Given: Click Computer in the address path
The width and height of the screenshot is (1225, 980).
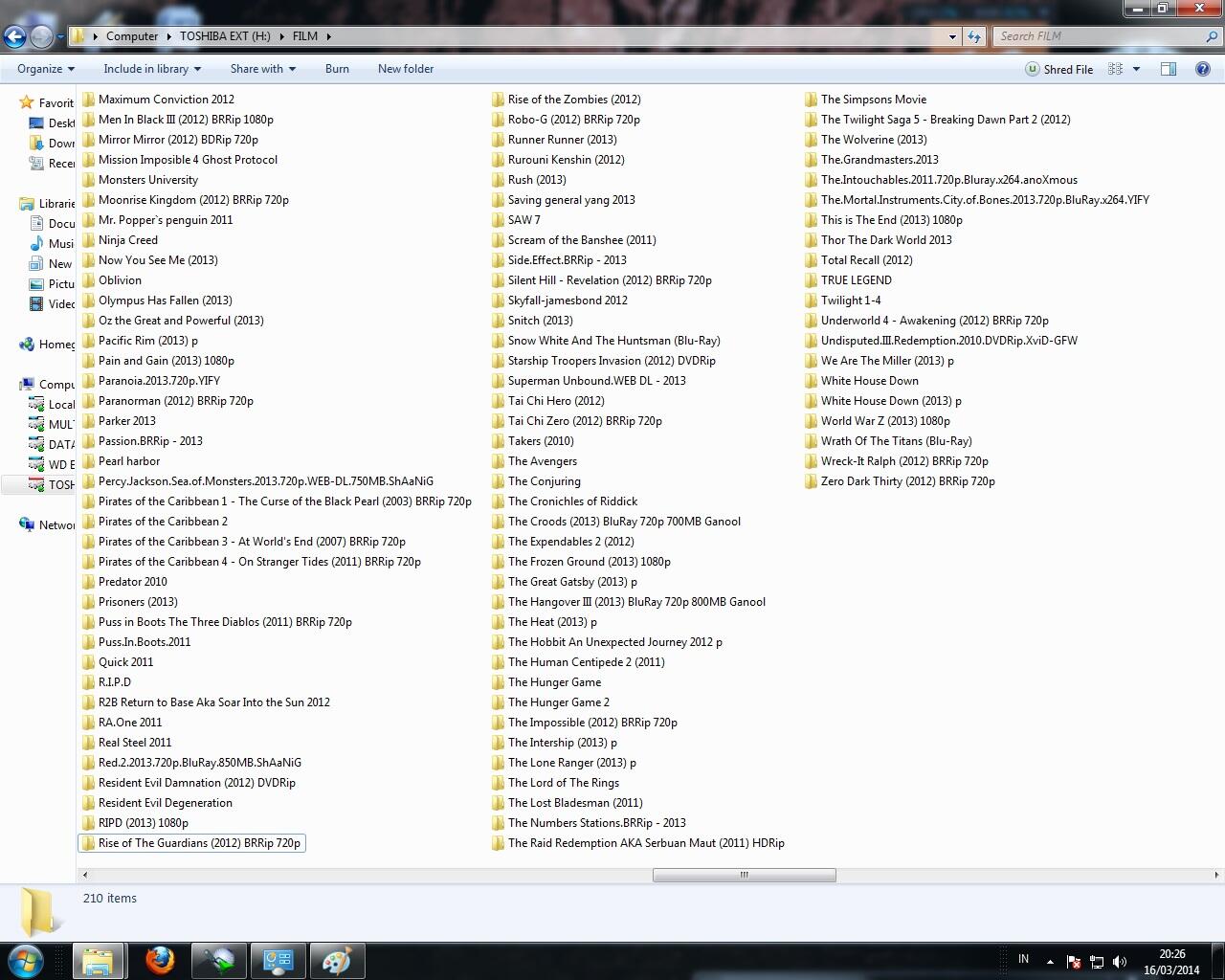Looking at the screenshot, I should pos(132,36).
